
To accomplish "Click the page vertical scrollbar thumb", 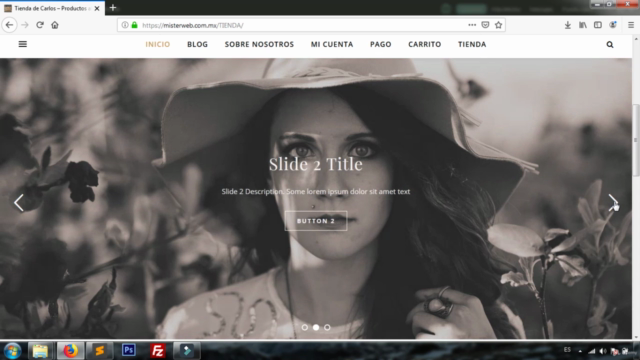I will click(636, 140).
